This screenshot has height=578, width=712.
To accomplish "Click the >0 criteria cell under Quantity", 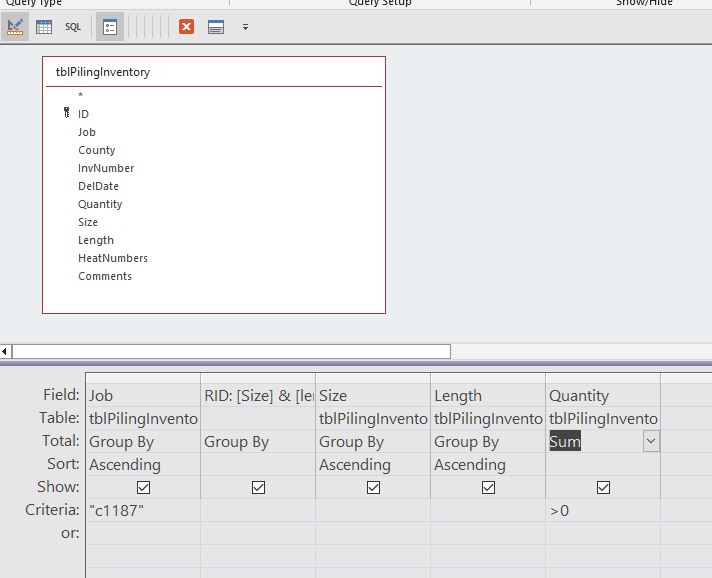I will click(x=603, y=510).
